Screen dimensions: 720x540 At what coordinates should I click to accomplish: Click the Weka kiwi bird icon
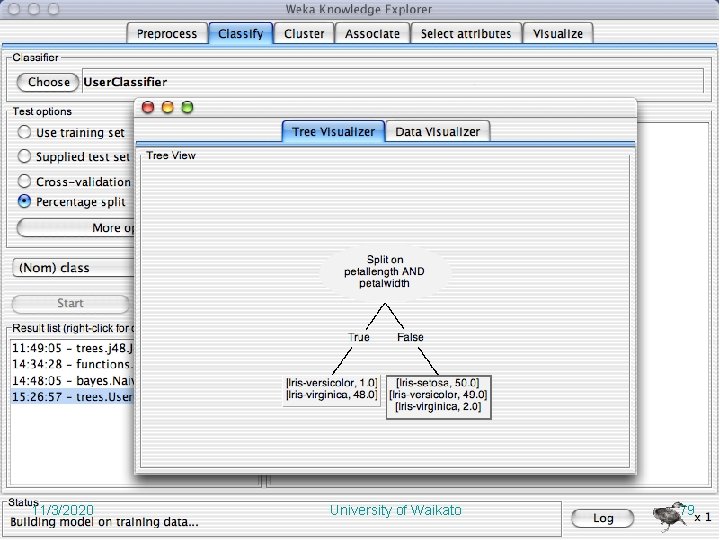click(x=668, y=517)
